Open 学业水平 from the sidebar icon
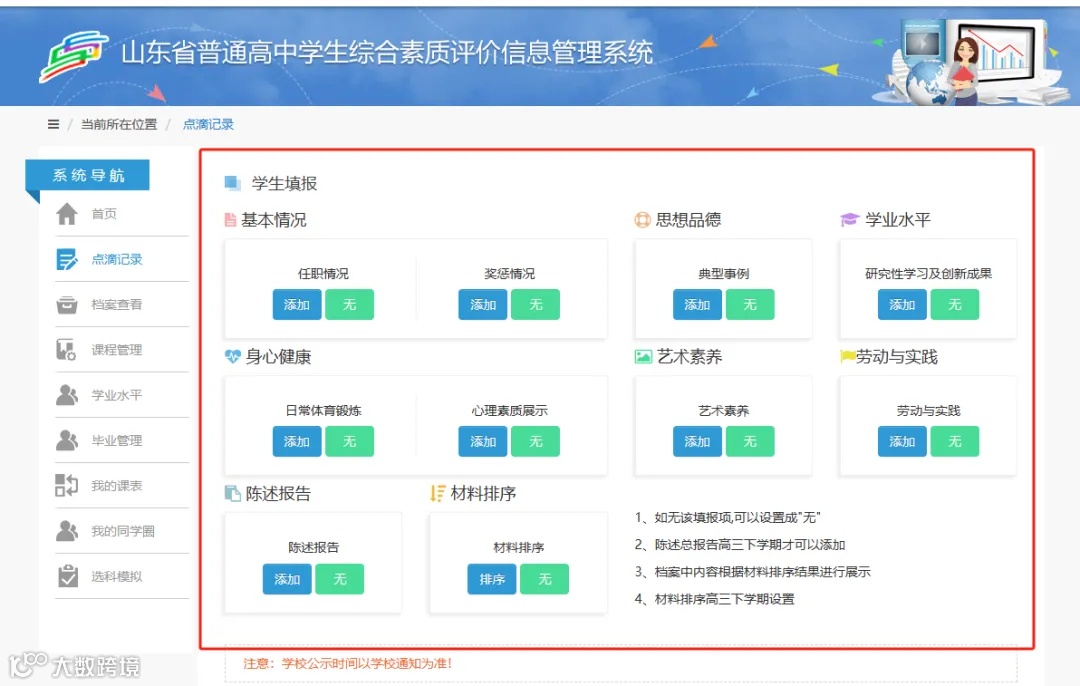 pyautogui.click(x=65, y=395)
